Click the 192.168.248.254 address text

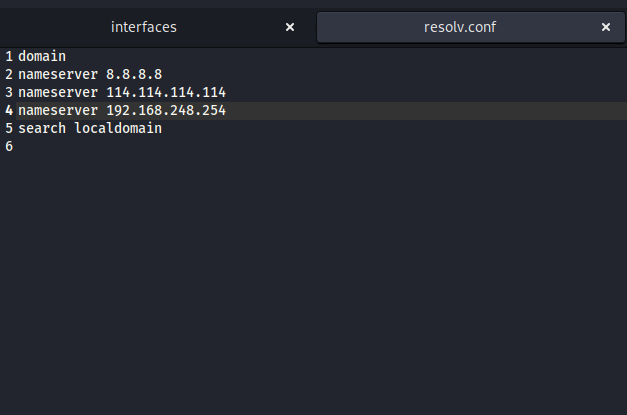point(166,110)
